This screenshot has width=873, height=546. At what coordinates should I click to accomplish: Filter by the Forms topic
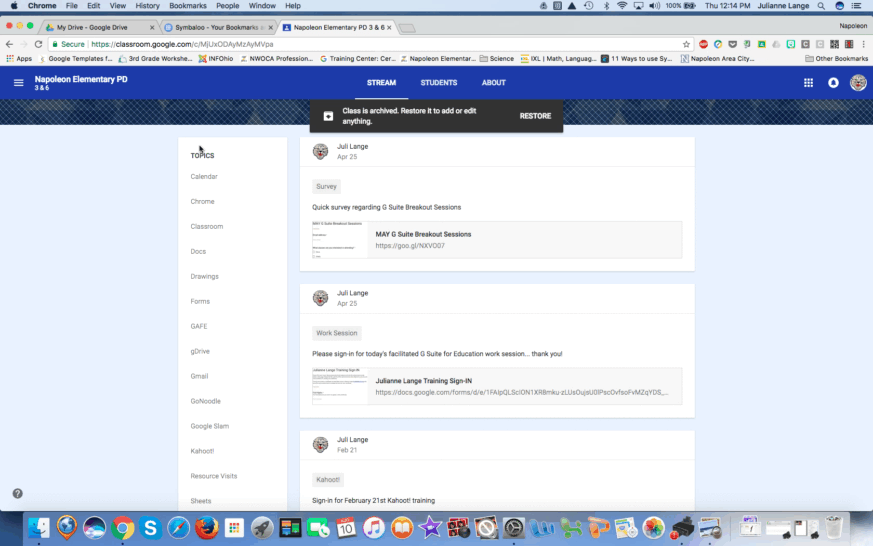(x=200, y=301)
